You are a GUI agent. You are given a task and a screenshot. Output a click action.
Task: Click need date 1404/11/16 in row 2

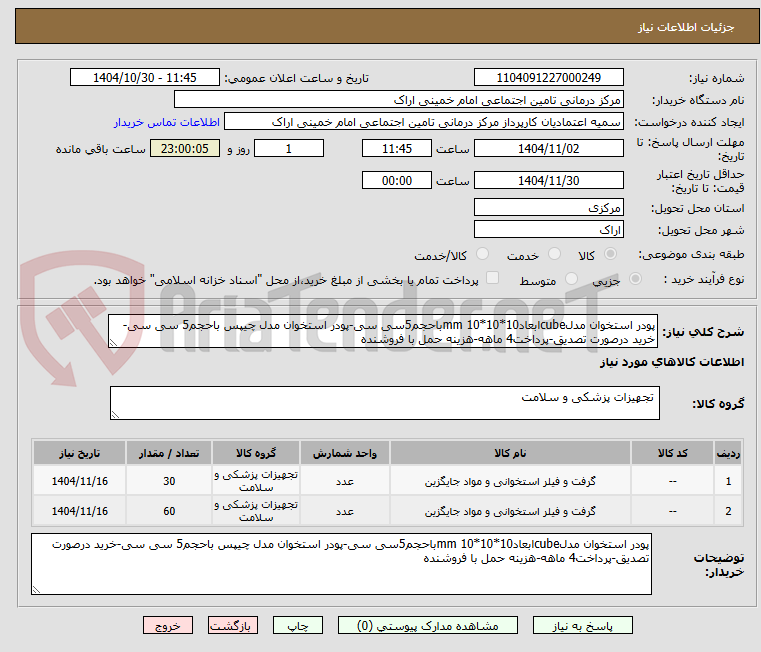[x=80, y=511]
